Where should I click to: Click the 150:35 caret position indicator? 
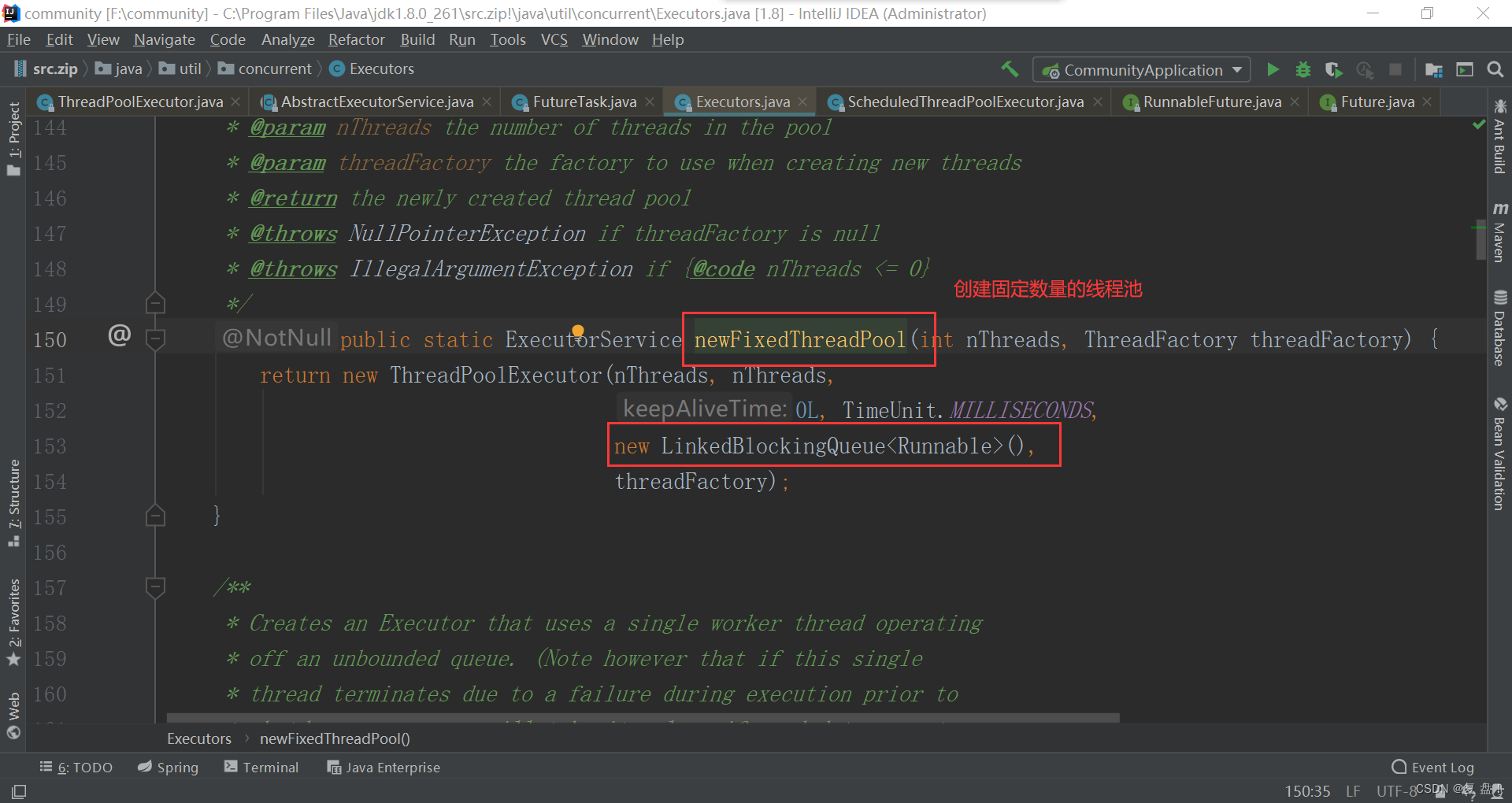point(1307,791)
